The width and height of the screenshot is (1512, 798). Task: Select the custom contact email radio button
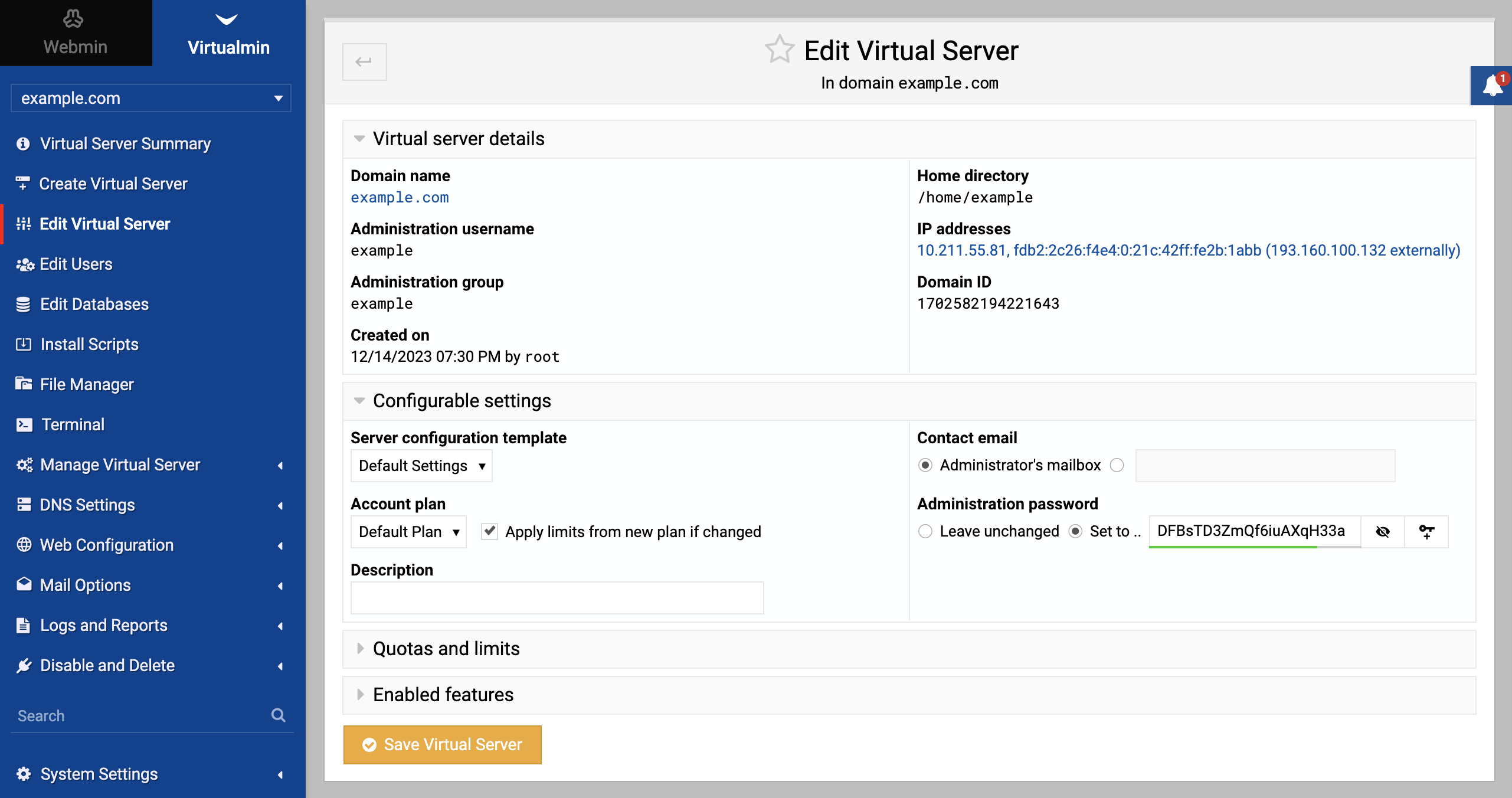1117,465
